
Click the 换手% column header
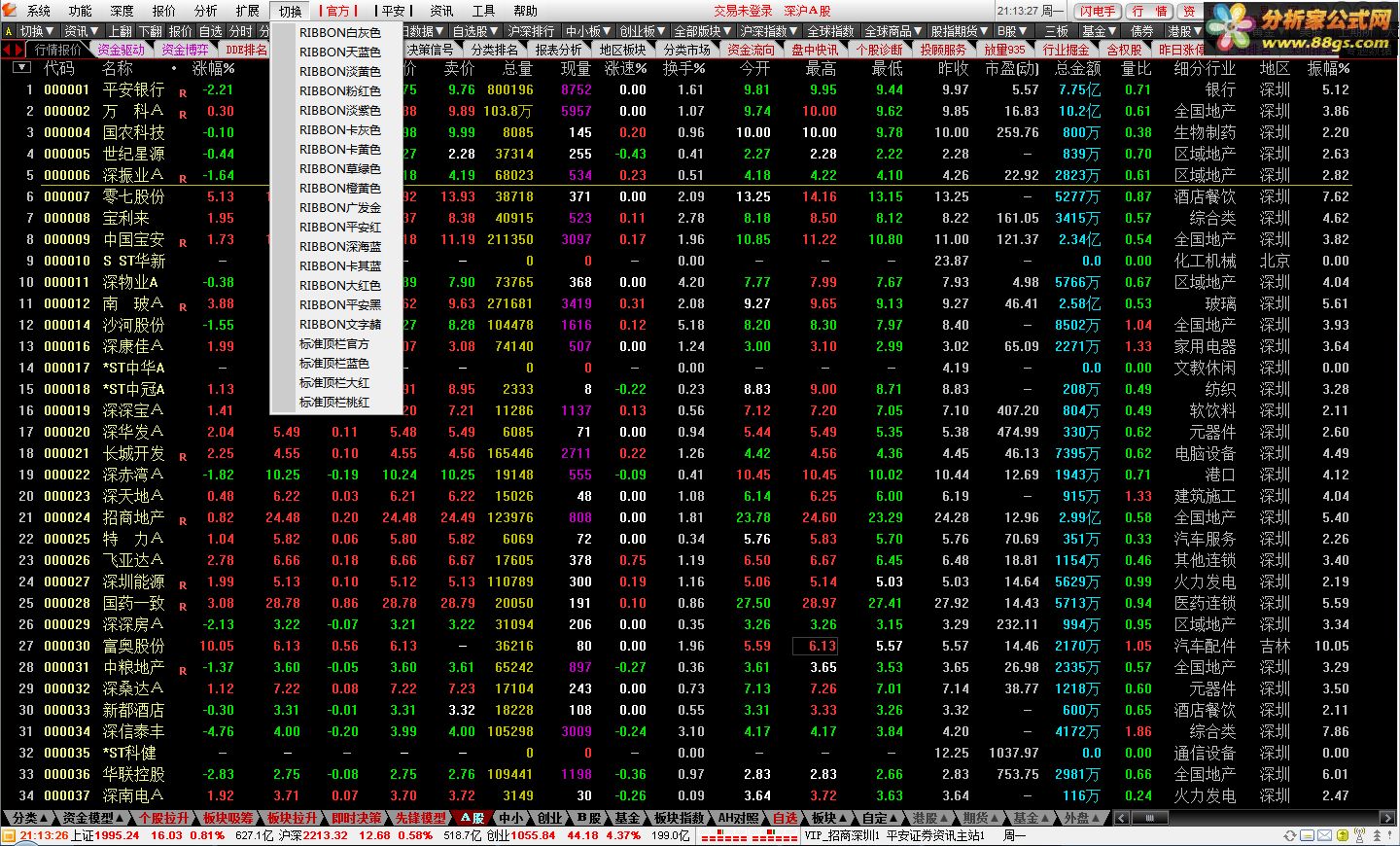tap(684, 68)
